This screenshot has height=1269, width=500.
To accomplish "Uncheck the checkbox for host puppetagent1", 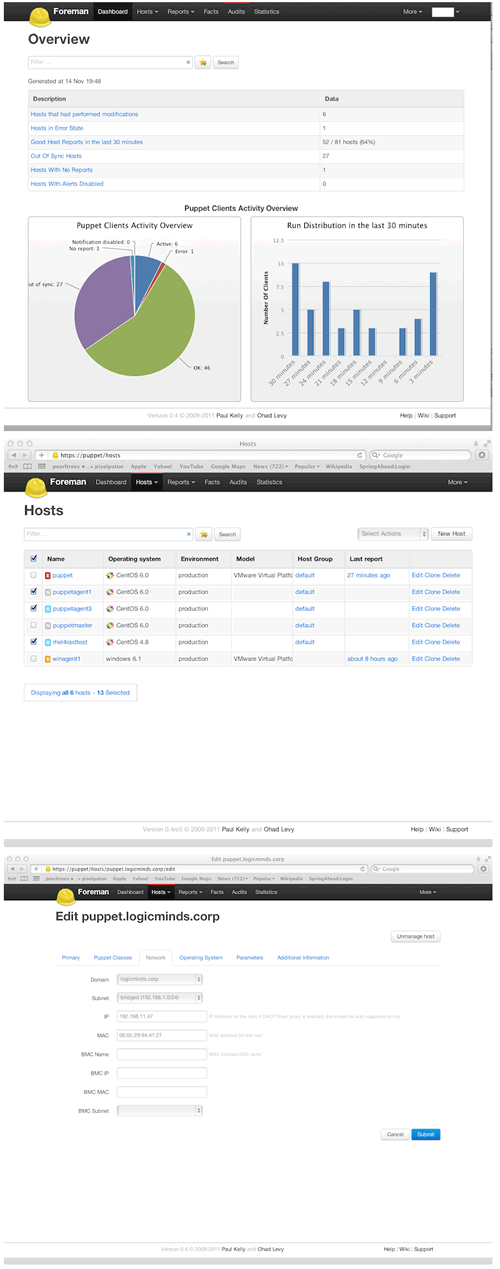I will point(34,592).
